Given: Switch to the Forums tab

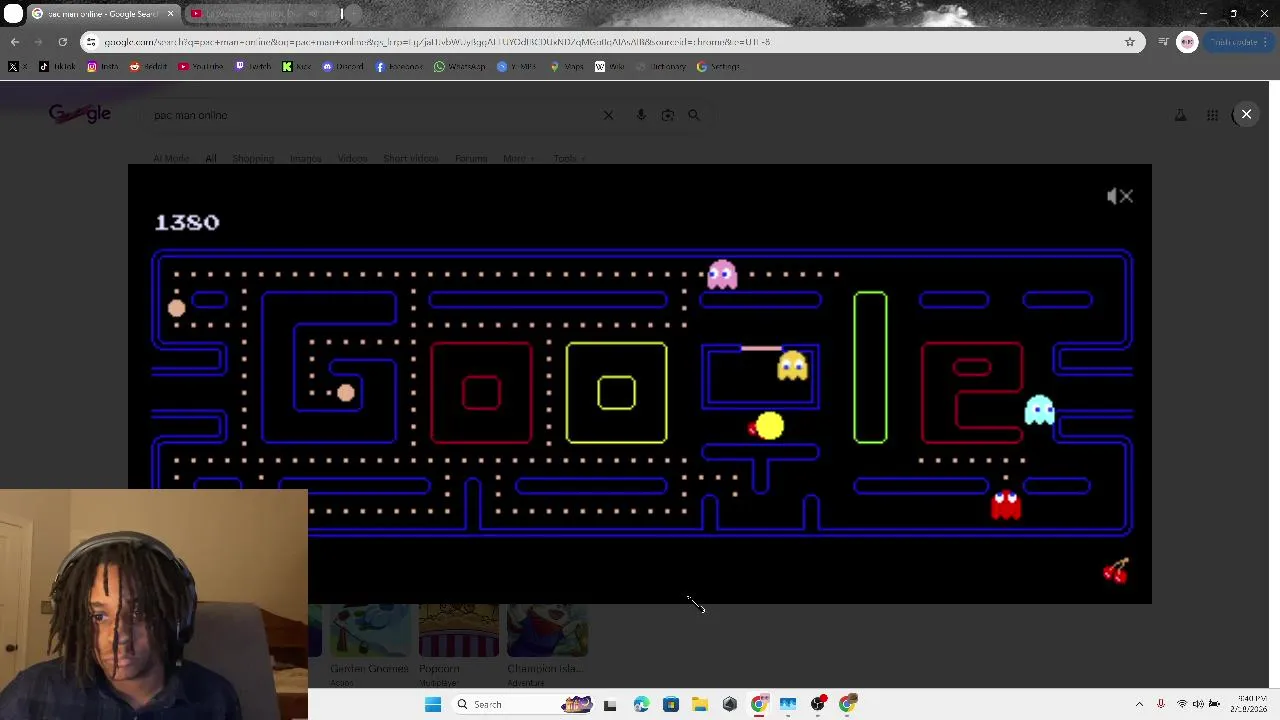Looking at the screenshot, I should pyautogui.click(x=471, y=158).
